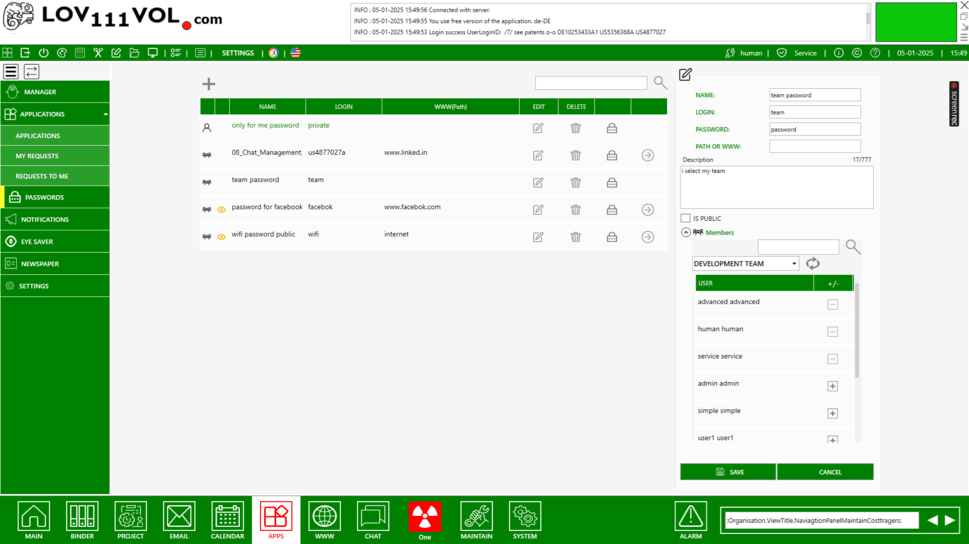This screenshot has height=544, width=969.
Task: Click the next arrow at the bottom right
Action: pos(950,521)
